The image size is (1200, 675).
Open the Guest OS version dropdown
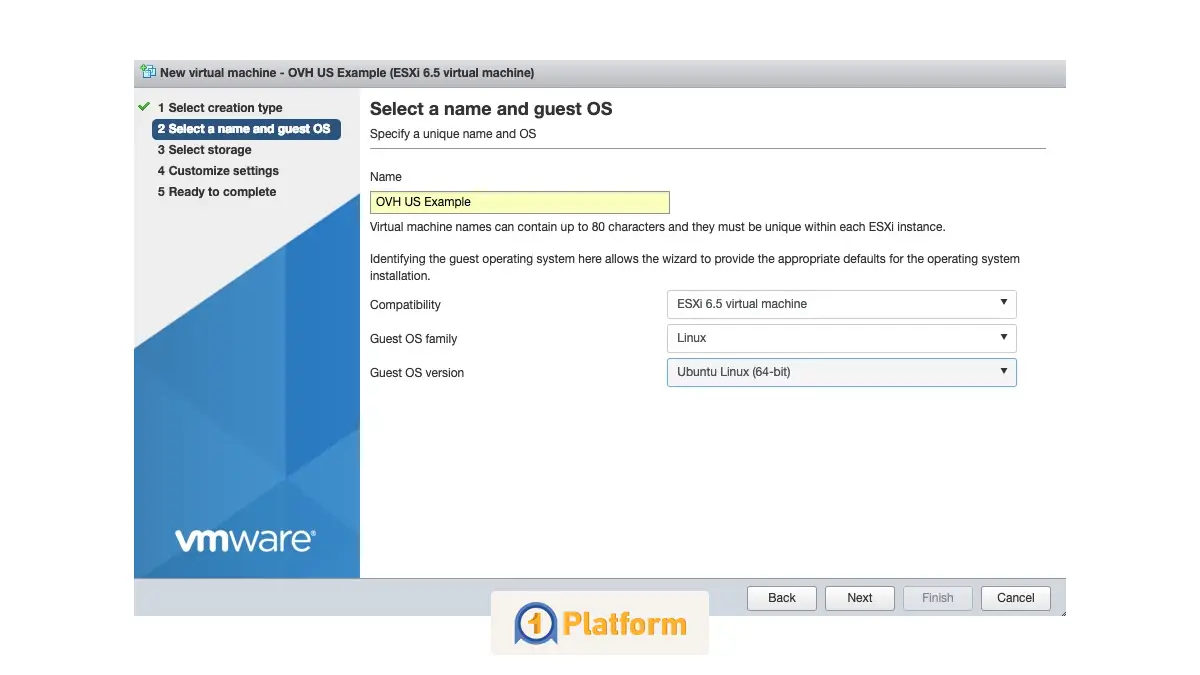coord(841,372)
